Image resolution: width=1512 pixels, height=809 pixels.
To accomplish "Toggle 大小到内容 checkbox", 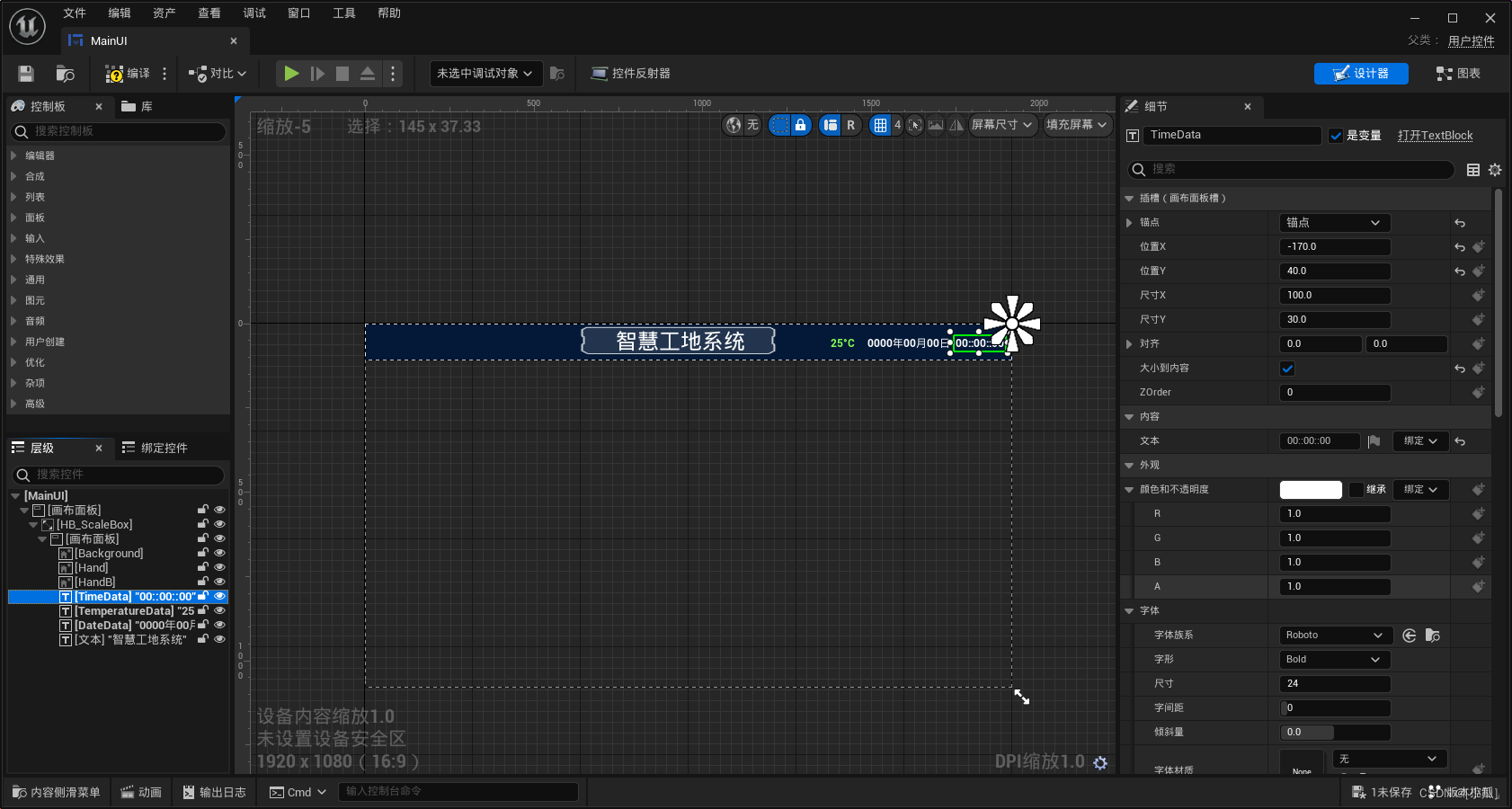I will tap(1287, 369).
